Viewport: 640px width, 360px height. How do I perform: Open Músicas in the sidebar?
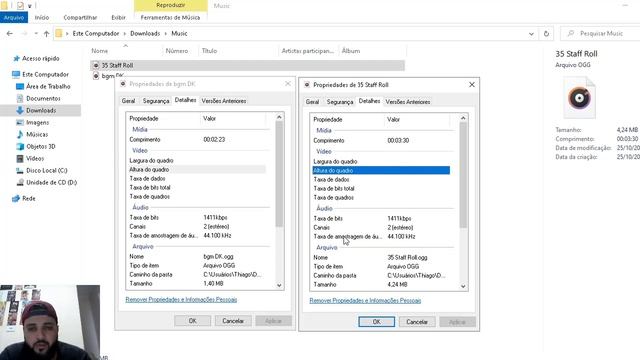37,134
